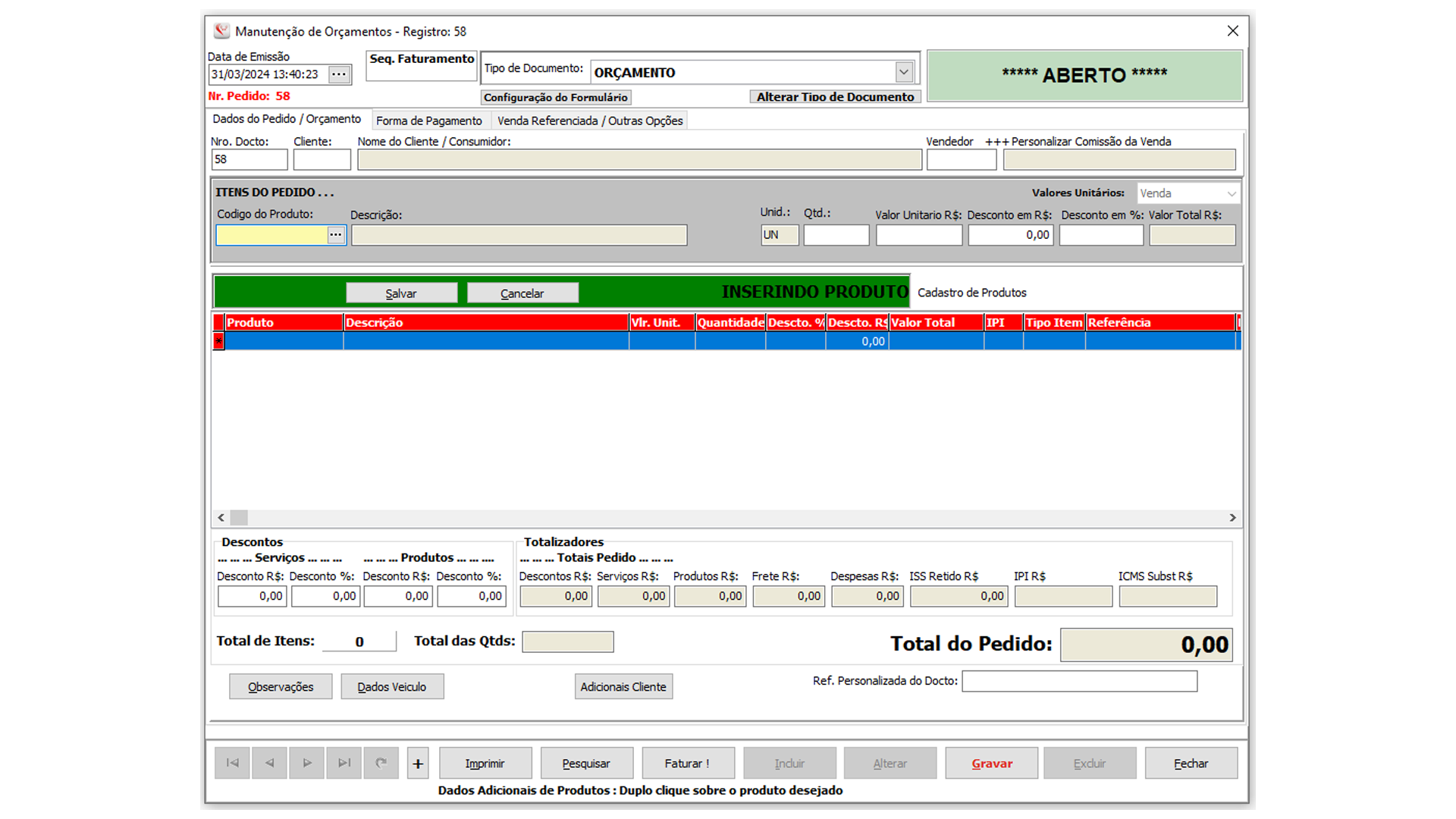Screen dimensions: 1456x819
Task: Click Ref. Personalizada do Docto field
Action: pos(1080,681)
